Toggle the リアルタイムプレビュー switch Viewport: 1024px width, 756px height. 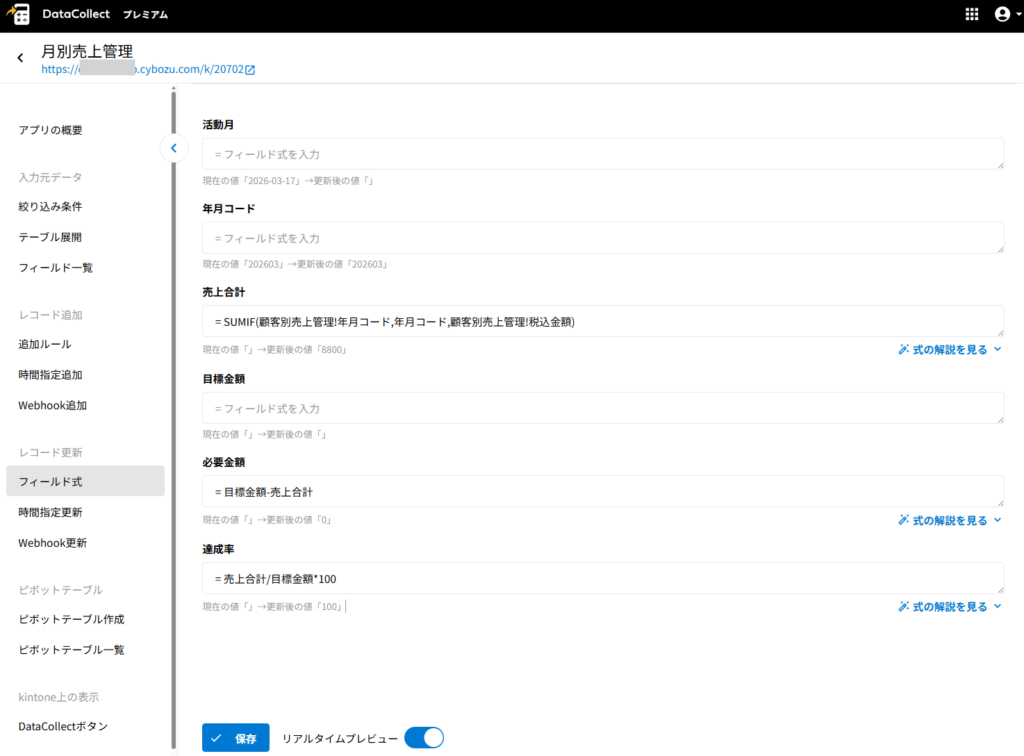click(x=424, y=738)
